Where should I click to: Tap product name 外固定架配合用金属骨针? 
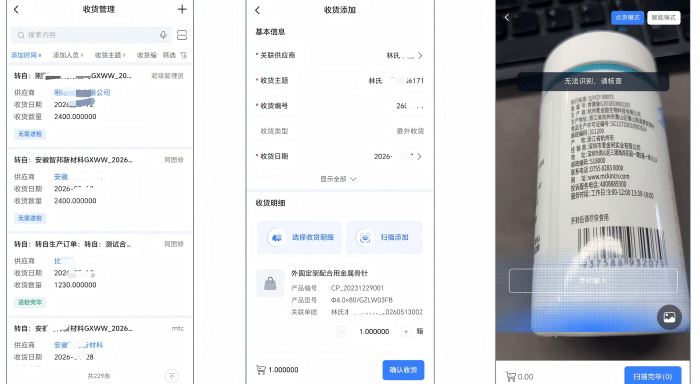(x=329, y=273)
